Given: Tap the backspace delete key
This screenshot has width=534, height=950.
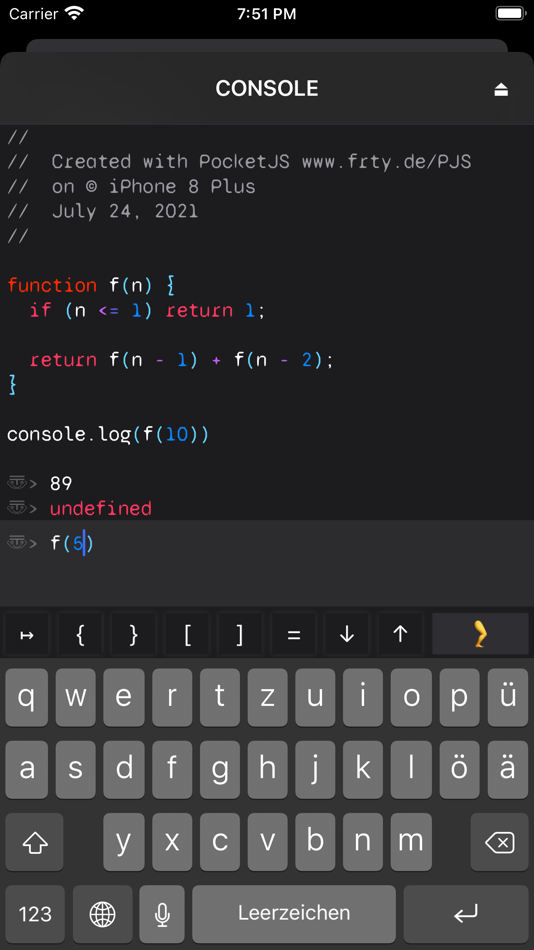Looking at the screenshot, I should [x=499, y=842].
